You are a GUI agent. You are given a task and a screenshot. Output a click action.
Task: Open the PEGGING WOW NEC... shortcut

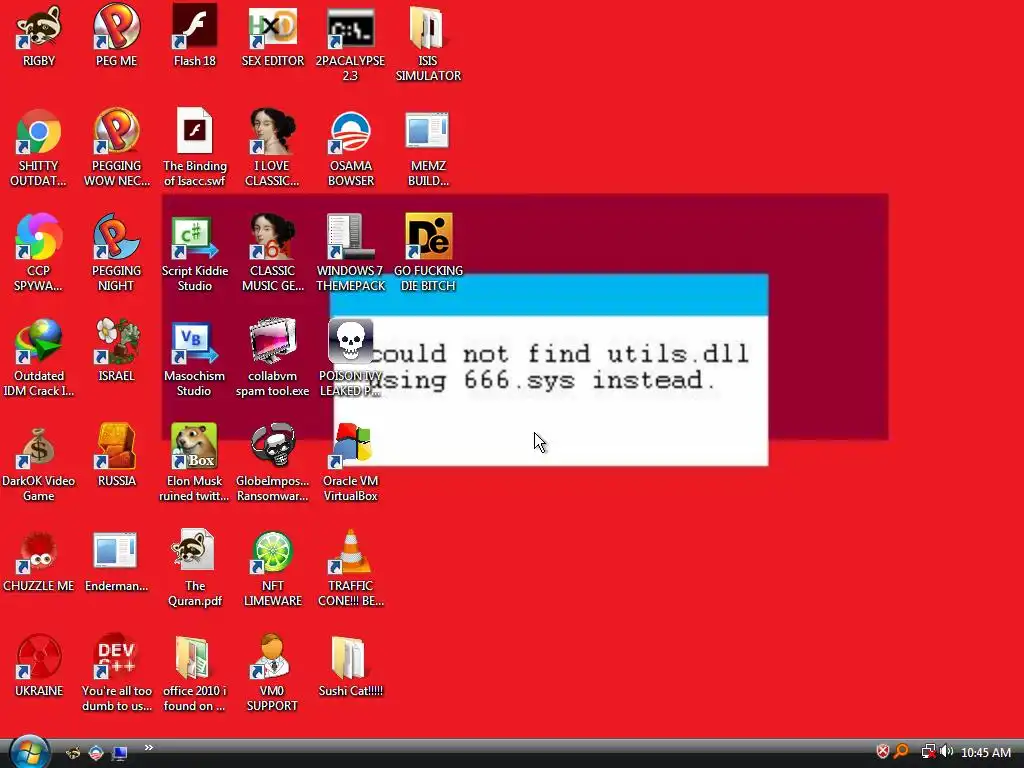116,132
